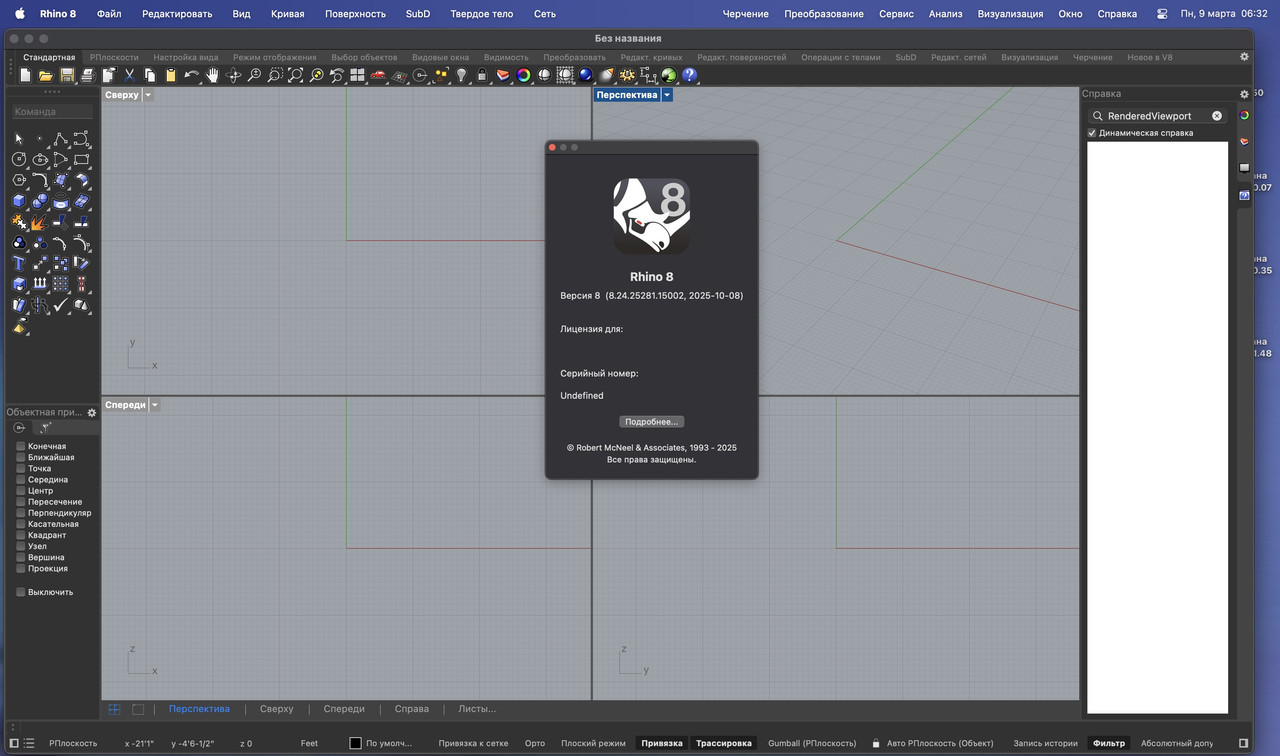
Task: Click the padlock lock icon
Action: pyautogui.click(x=482, y=75)
